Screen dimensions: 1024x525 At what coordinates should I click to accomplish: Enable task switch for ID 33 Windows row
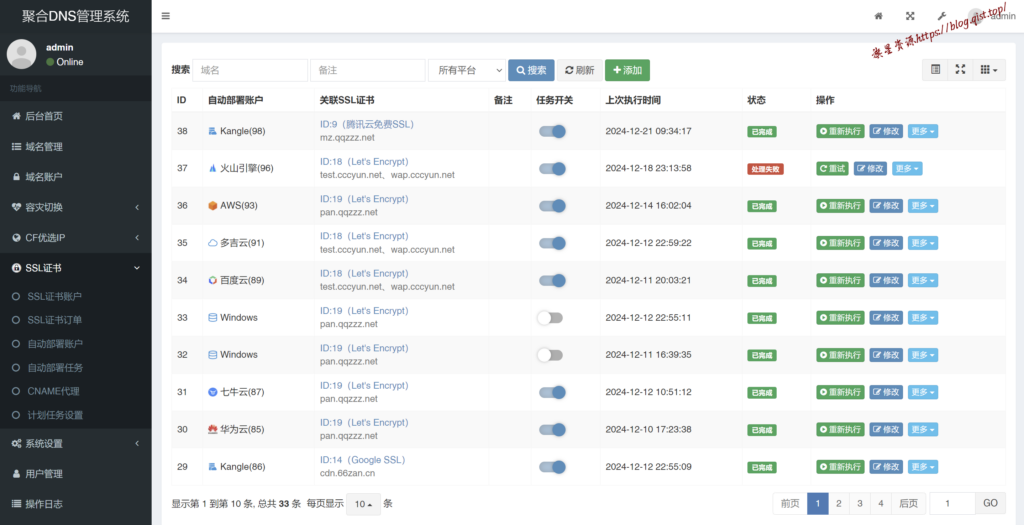click(550, 318)
